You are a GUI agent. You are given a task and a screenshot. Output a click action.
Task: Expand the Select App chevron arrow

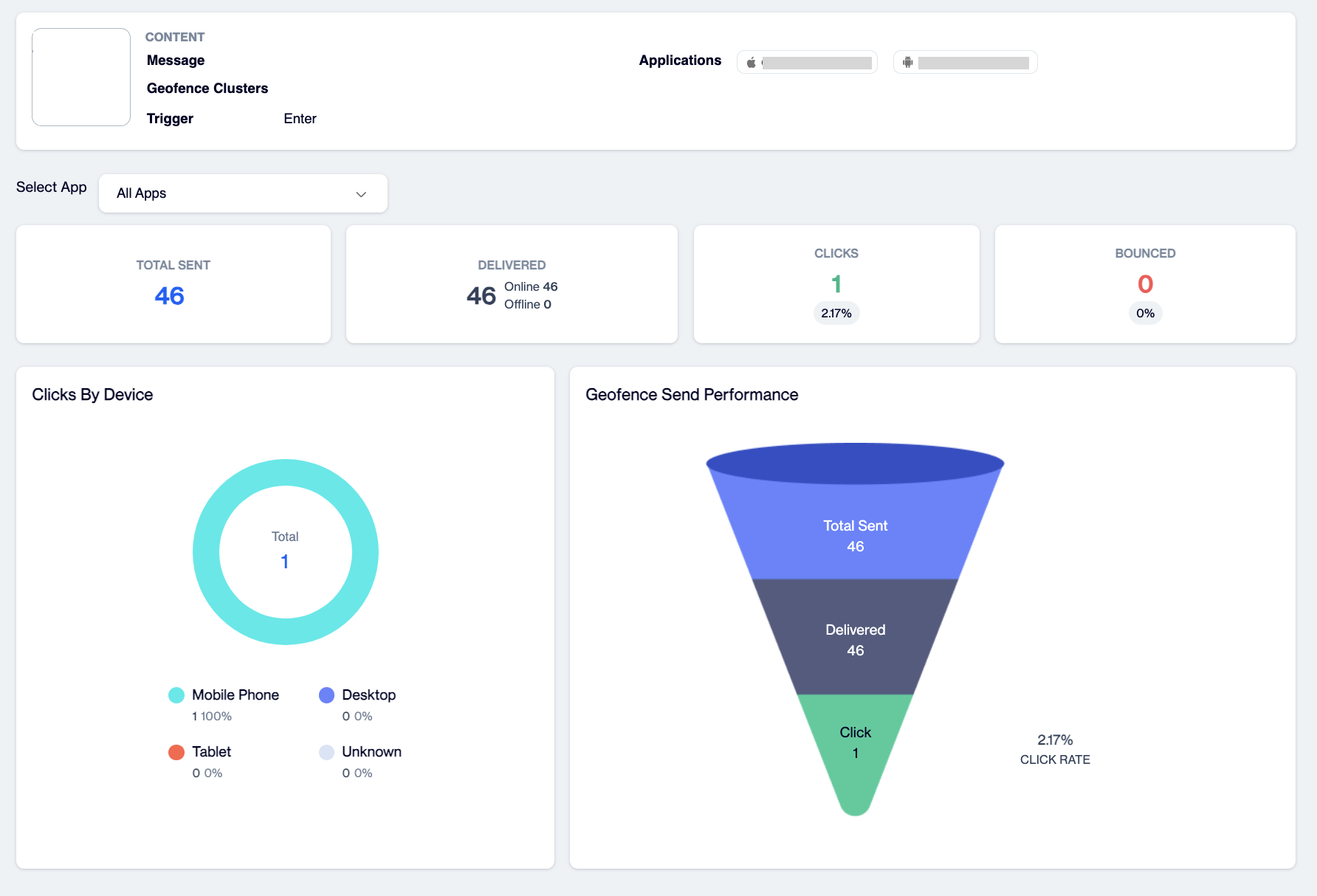pyautogui.click(x=361, y=194)
